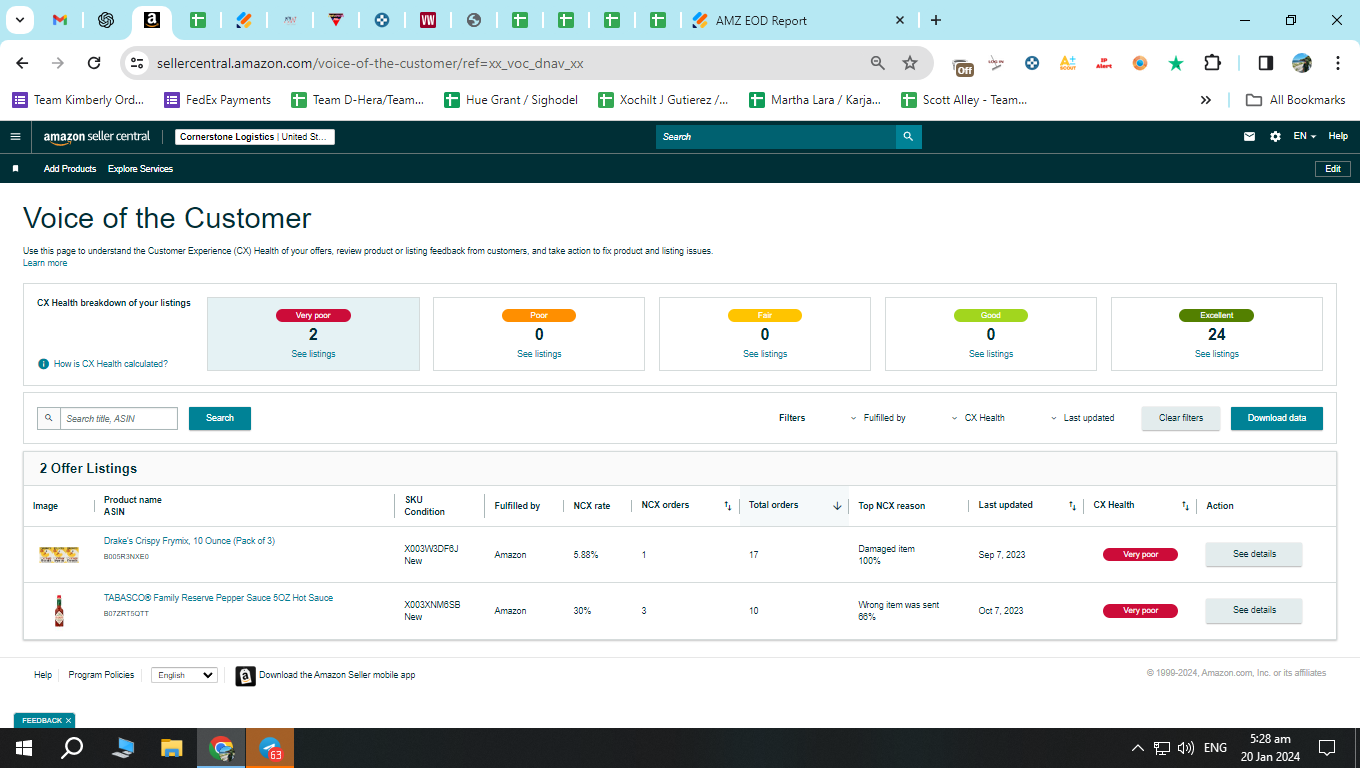Open a new tab with the plus icon
Screen dimensions: 1360x768
[936, 20]
